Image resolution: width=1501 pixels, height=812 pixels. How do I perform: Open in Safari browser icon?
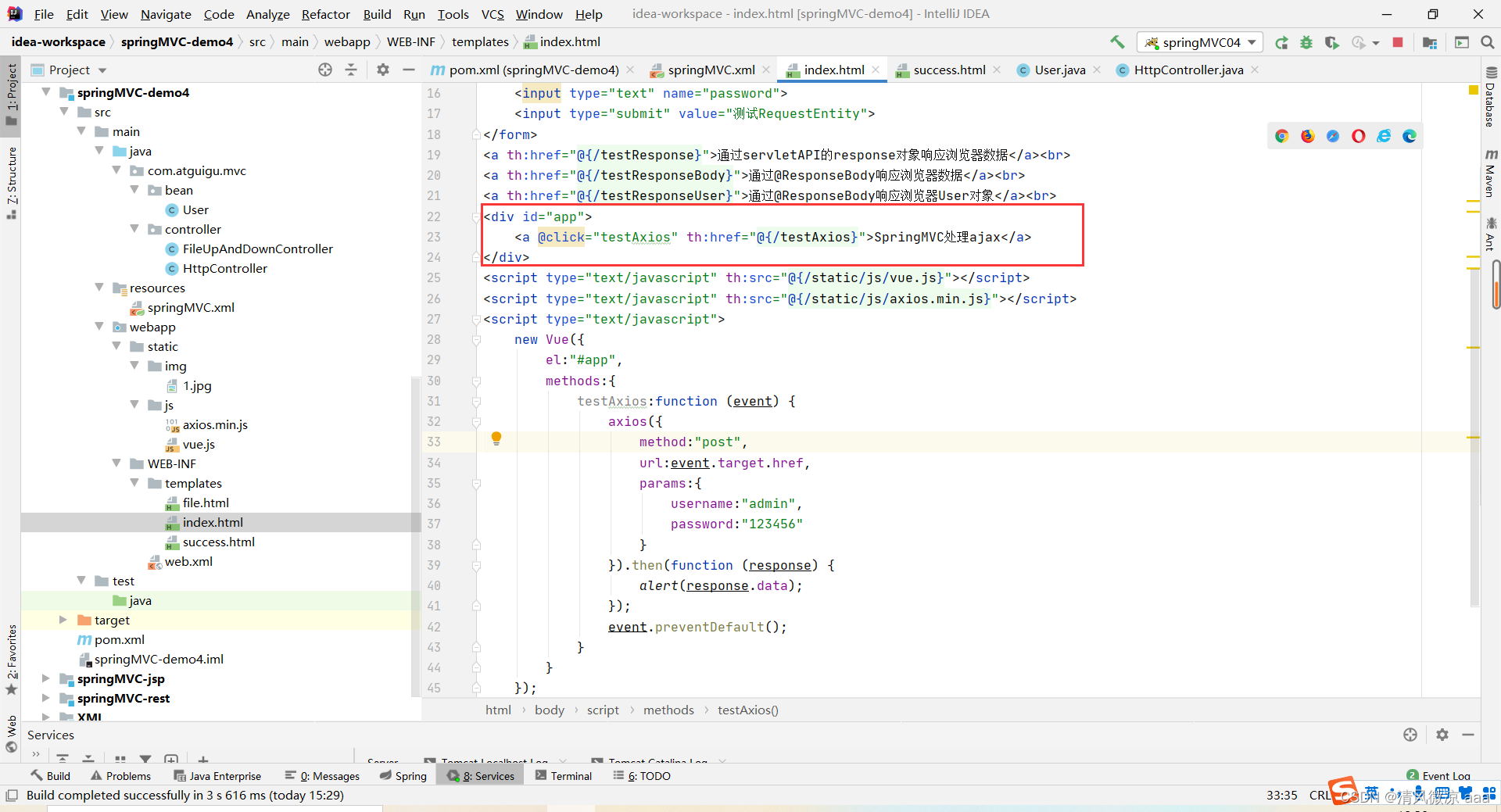(1333, 136)
